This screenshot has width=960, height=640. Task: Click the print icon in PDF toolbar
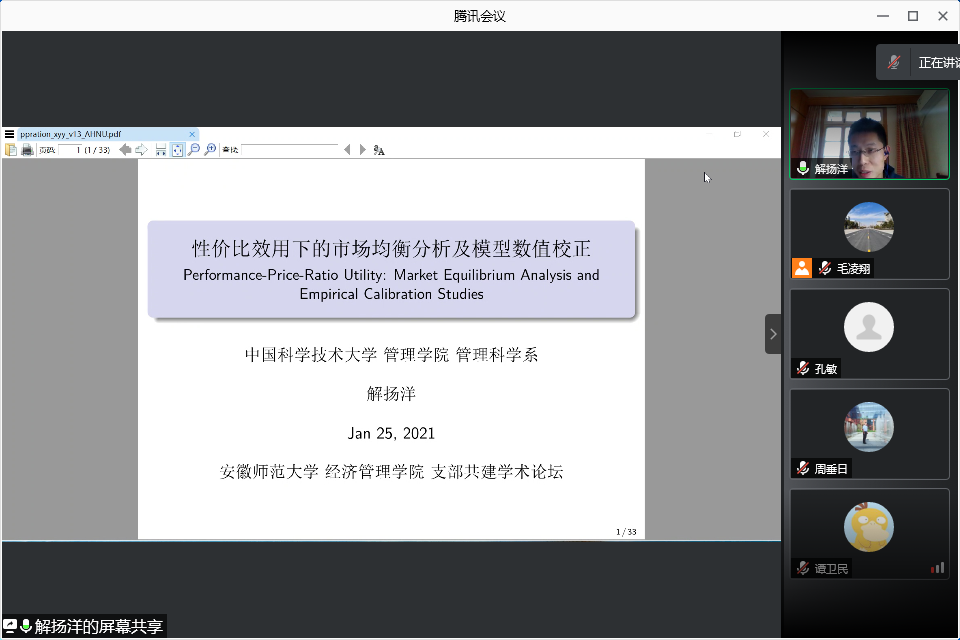click(27, 150)
